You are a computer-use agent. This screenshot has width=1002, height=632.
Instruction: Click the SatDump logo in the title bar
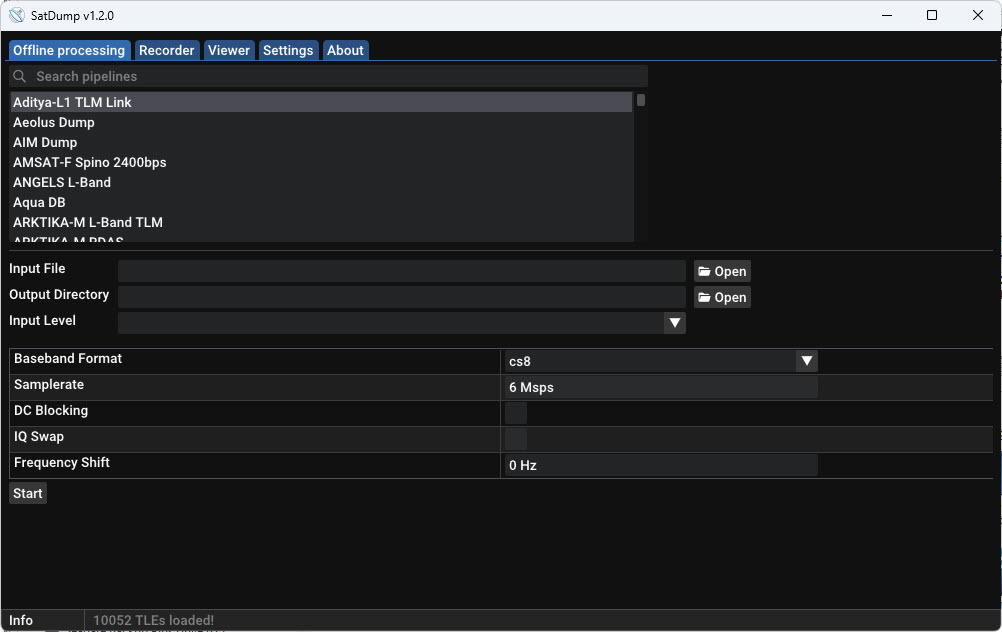click(17, 15)
